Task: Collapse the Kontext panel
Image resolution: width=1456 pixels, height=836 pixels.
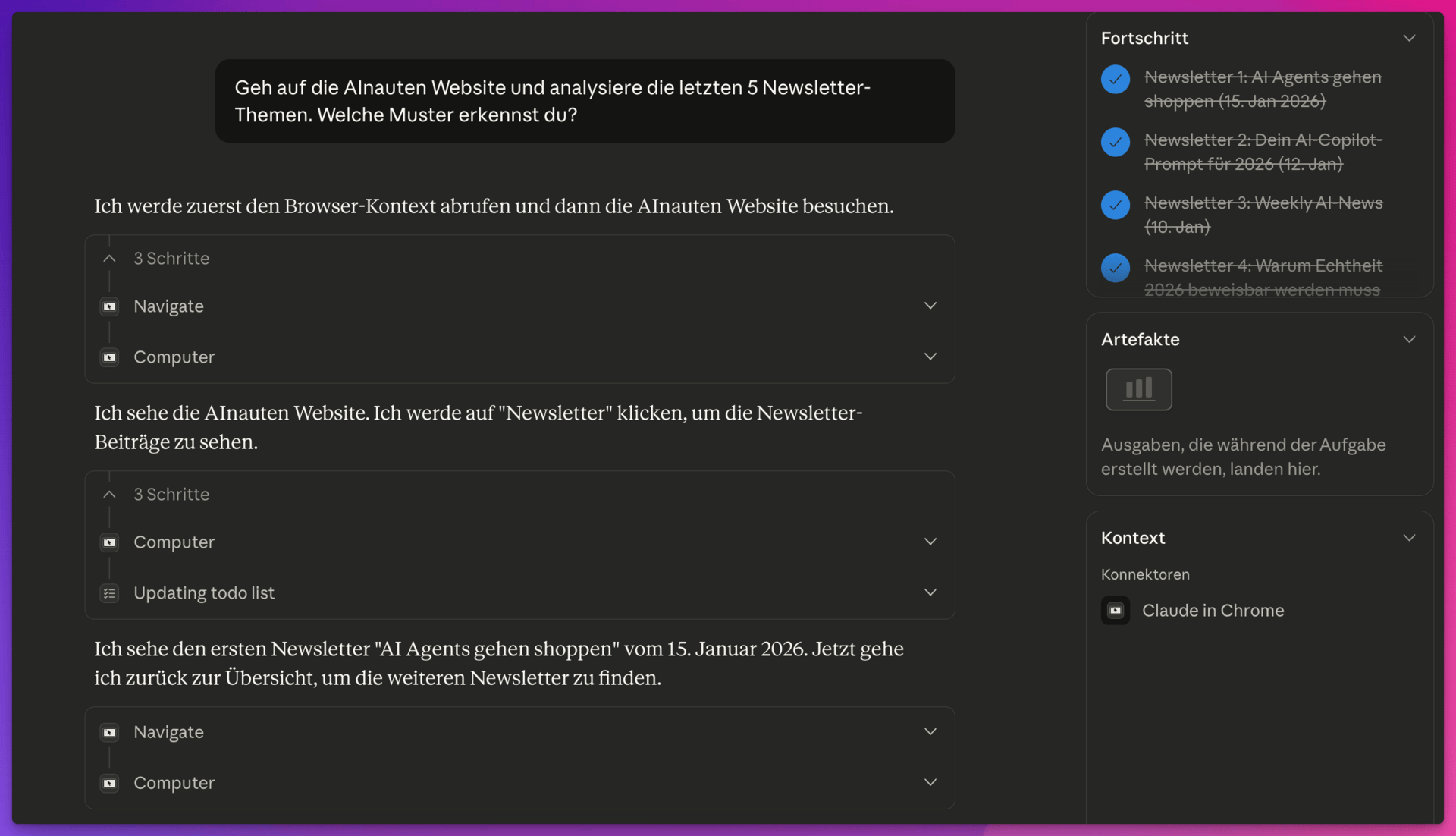Action: pos(1409,538)
